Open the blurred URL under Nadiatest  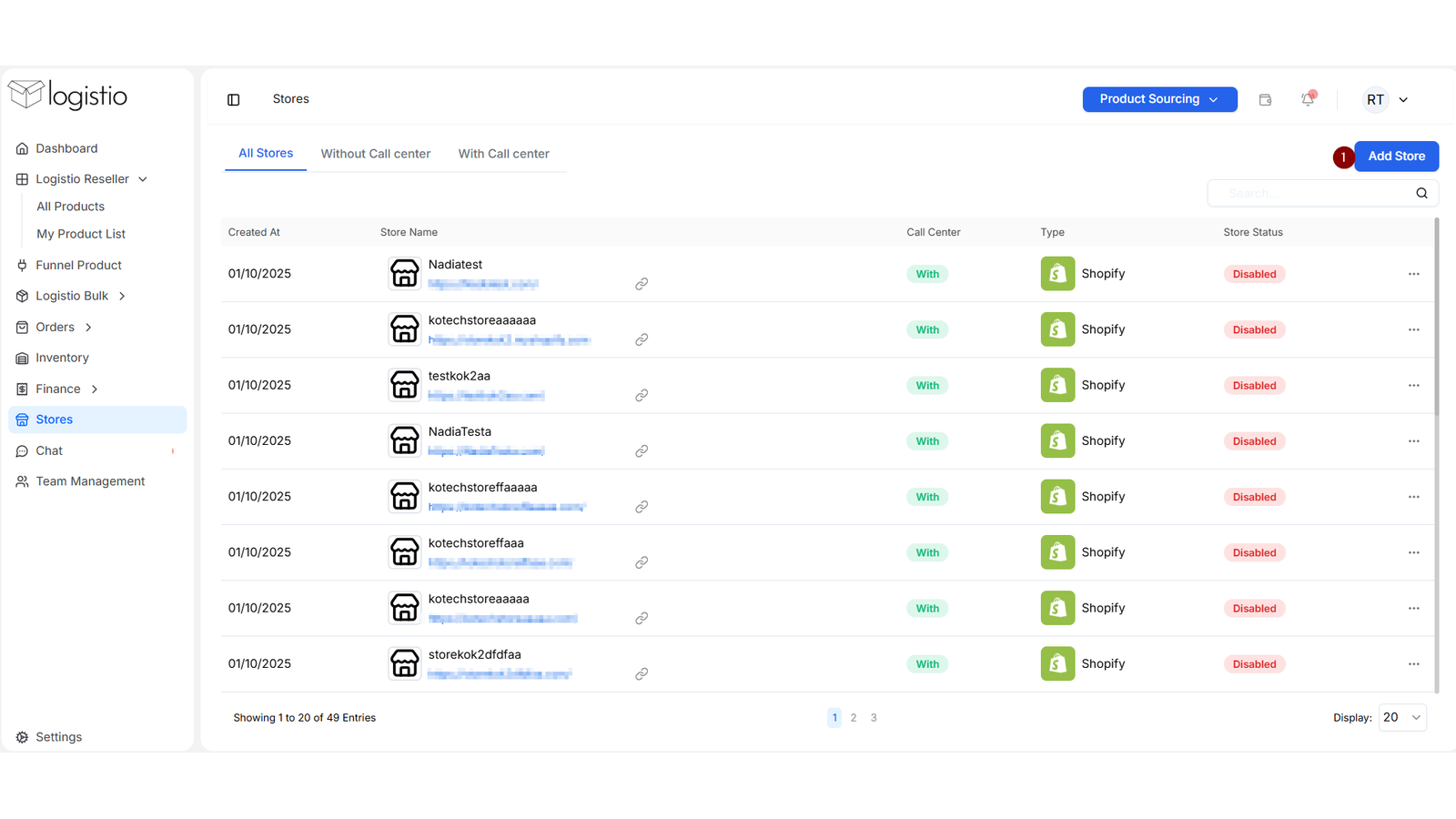click(483, 284)
